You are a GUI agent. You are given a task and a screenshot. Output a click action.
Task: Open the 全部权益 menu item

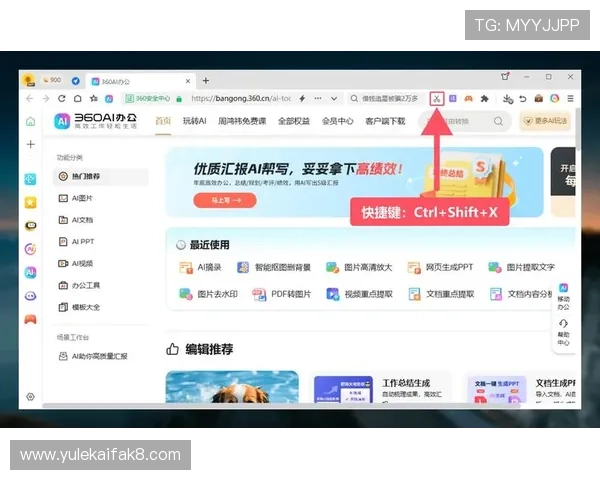pyautogui.click(x=293, y=121)
